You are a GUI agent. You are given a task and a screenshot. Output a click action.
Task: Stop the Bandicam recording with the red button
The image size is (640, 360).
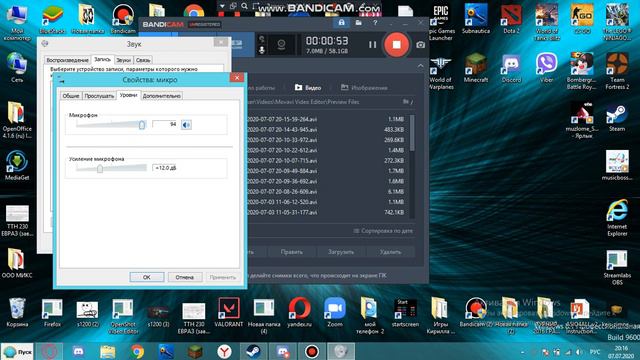click(x=396, y=44)
